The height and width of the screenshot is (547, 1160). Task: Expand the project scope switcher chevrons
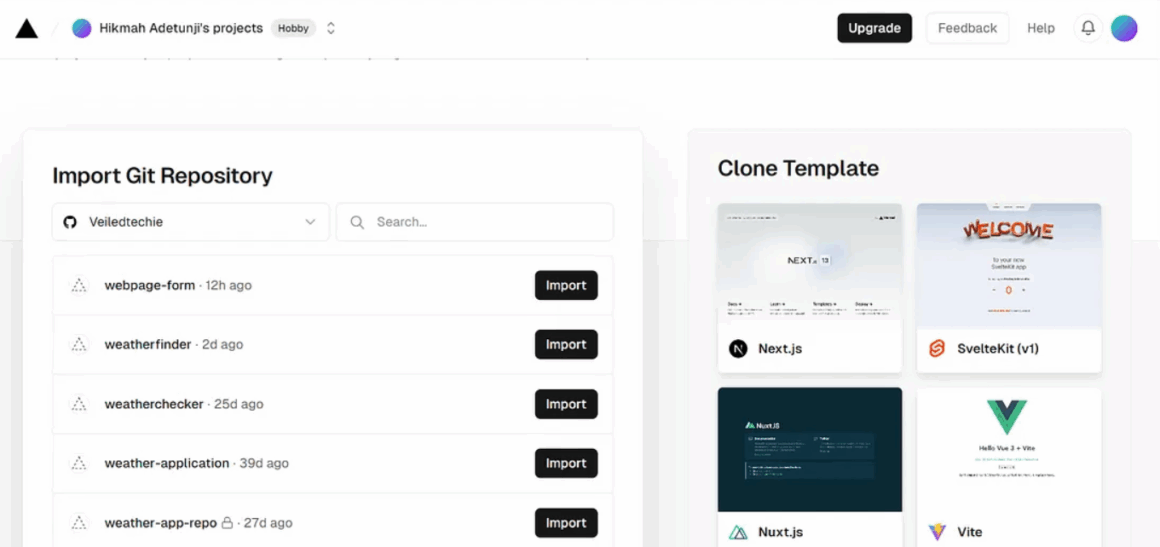(x=331, y=28)
